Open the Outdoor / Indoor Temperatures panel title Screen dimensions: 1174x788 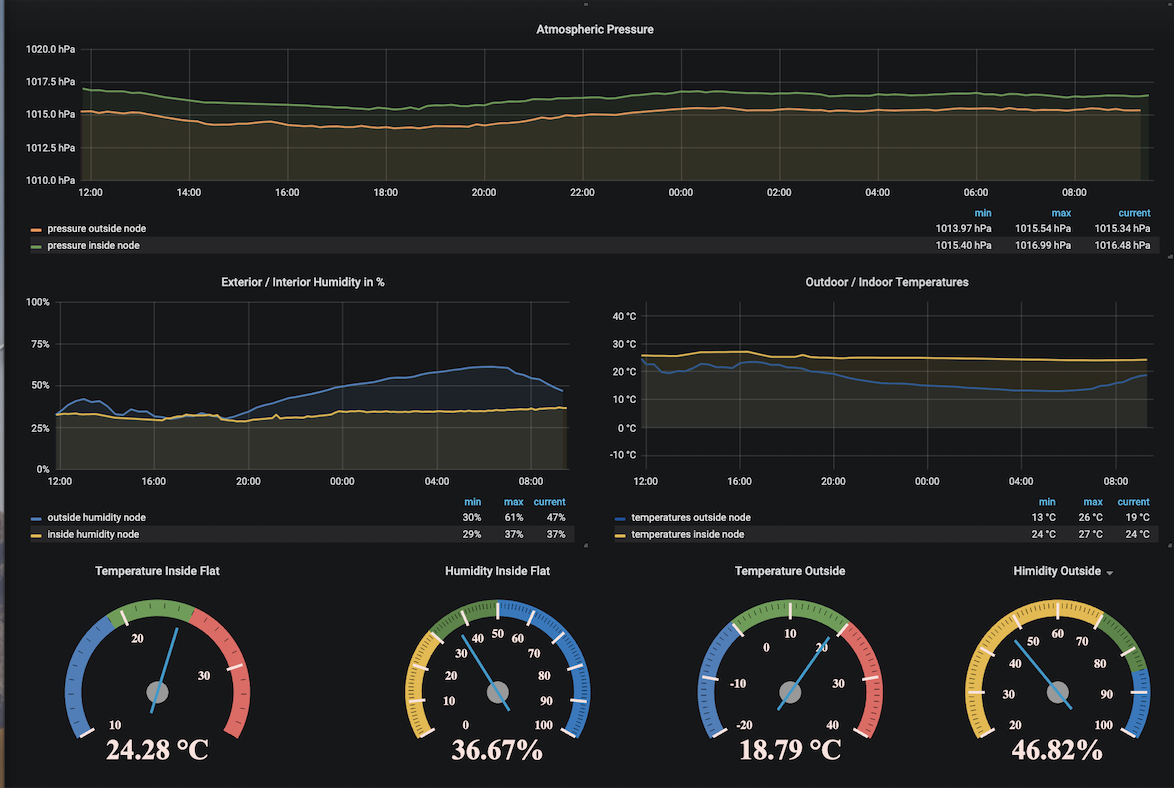coord(886,282)
